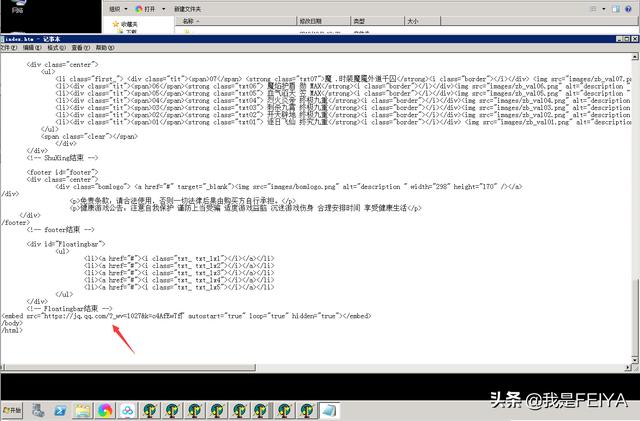Click the paragraph starting with 免责条款
640x421 pixels.
pos(183,201)
